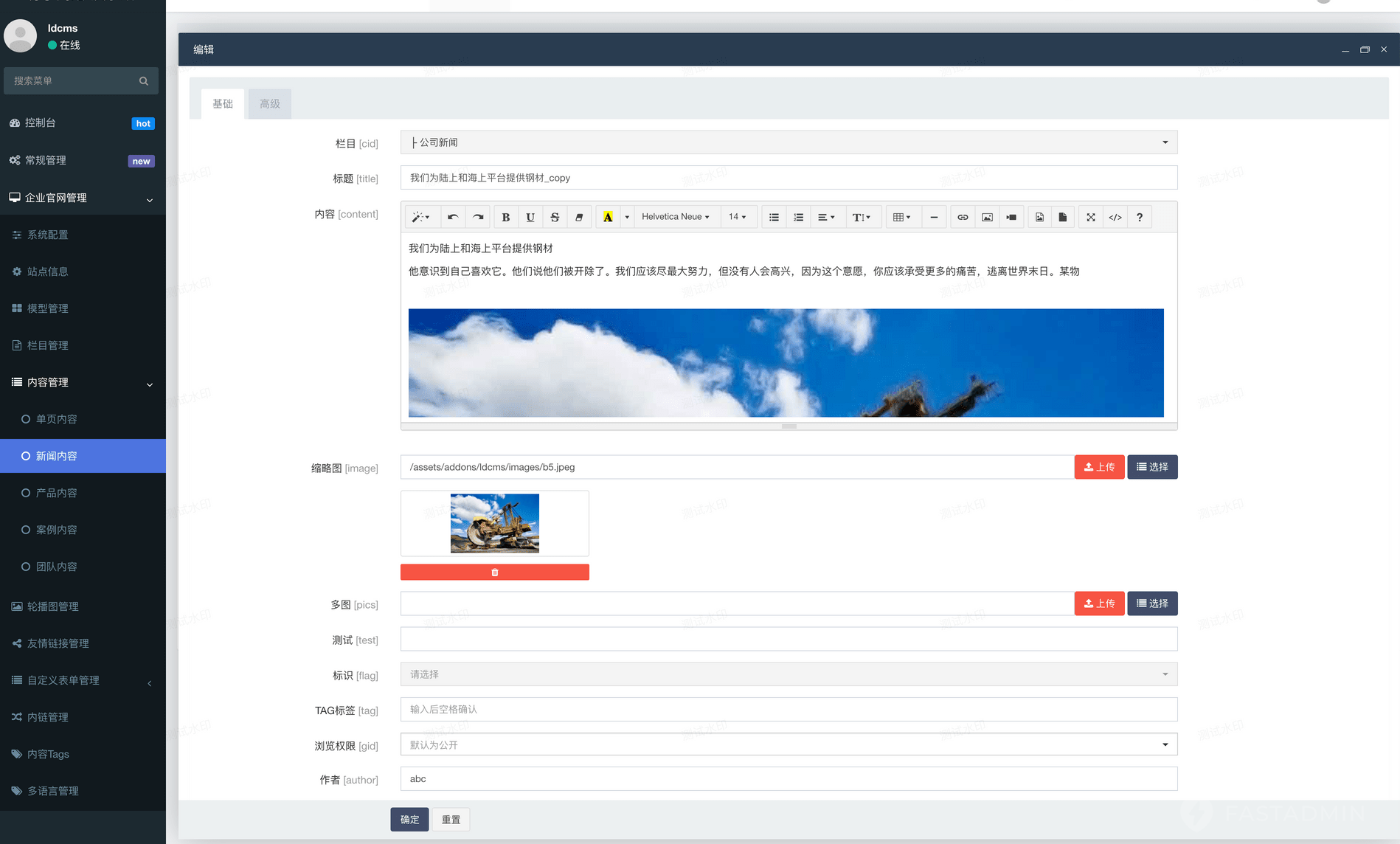Insert a horizontal rule

934,217
